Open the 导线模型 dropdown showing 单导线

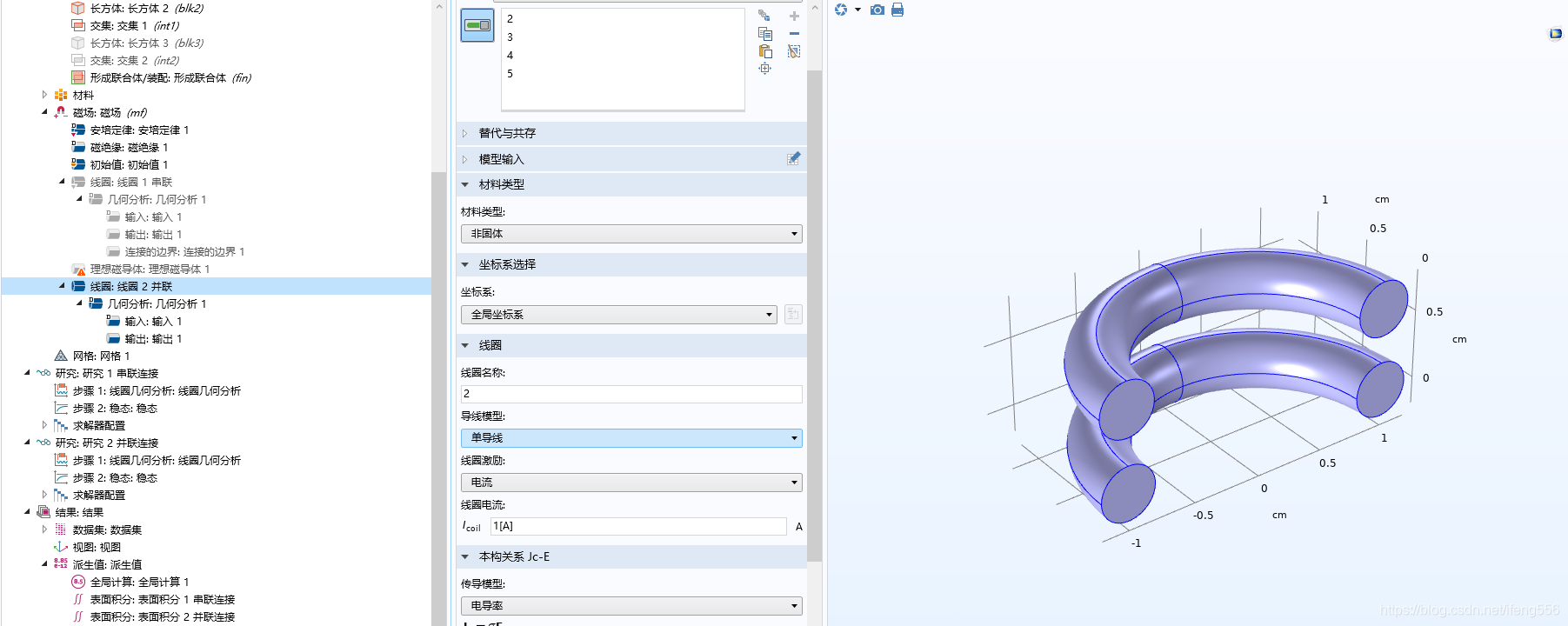631,438
